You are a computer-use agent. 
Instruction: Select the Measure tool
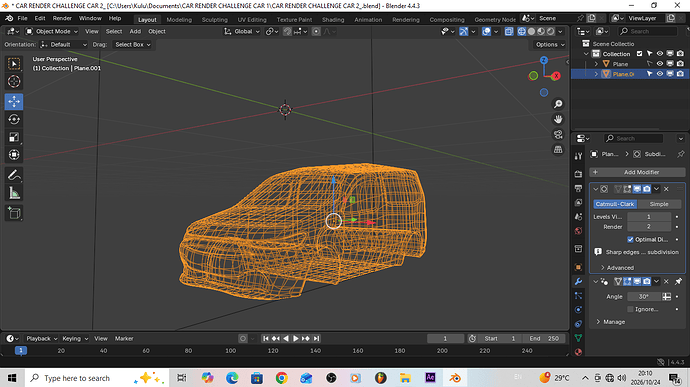tap(14, 193)
